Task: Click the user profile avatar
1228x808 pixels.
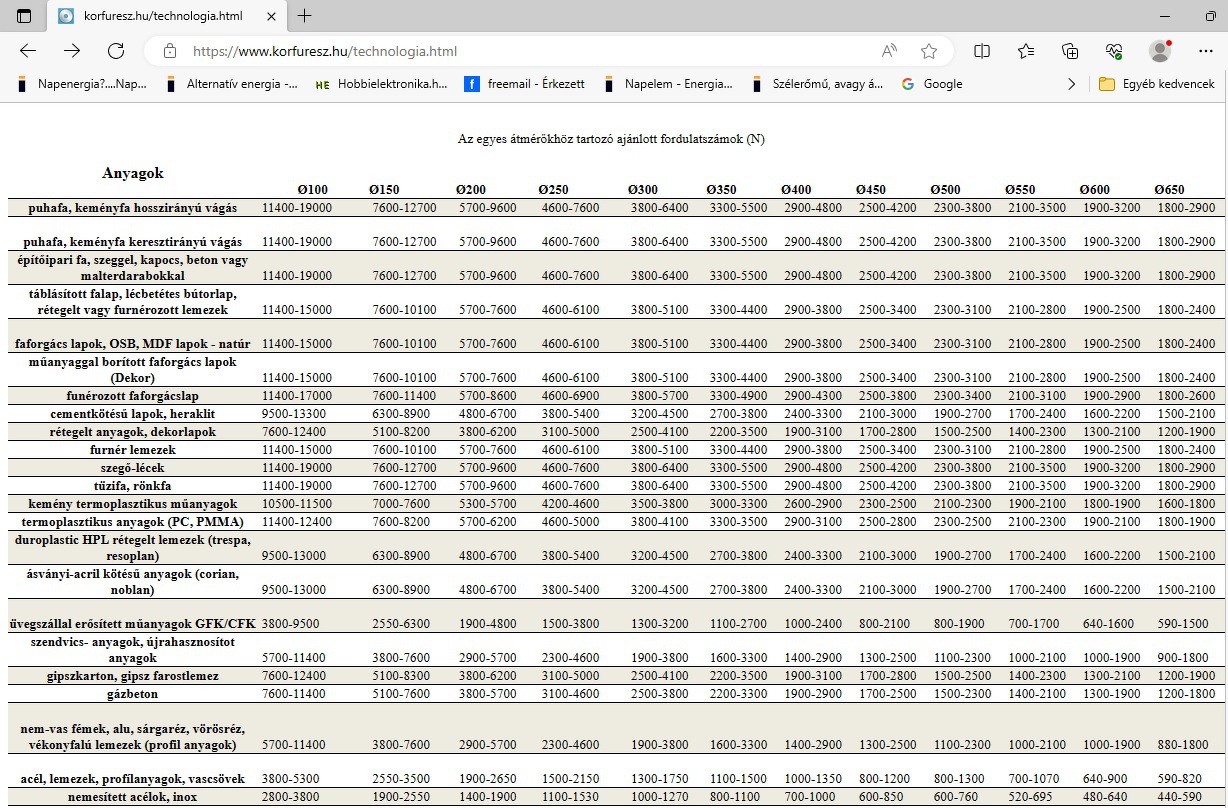Action: (1160, 51)
